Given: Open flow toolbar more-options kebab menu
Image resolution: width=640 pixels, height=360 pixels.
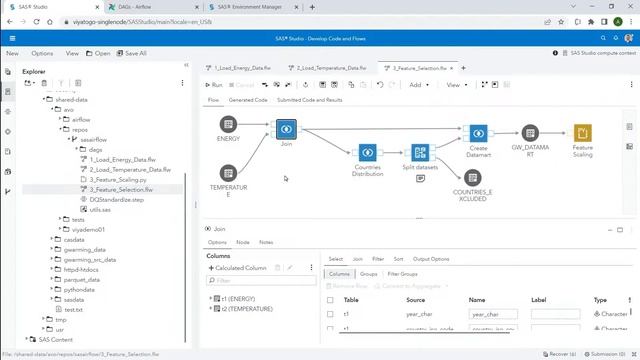Looking at the screenshot, I should click(x=631, y=84).
